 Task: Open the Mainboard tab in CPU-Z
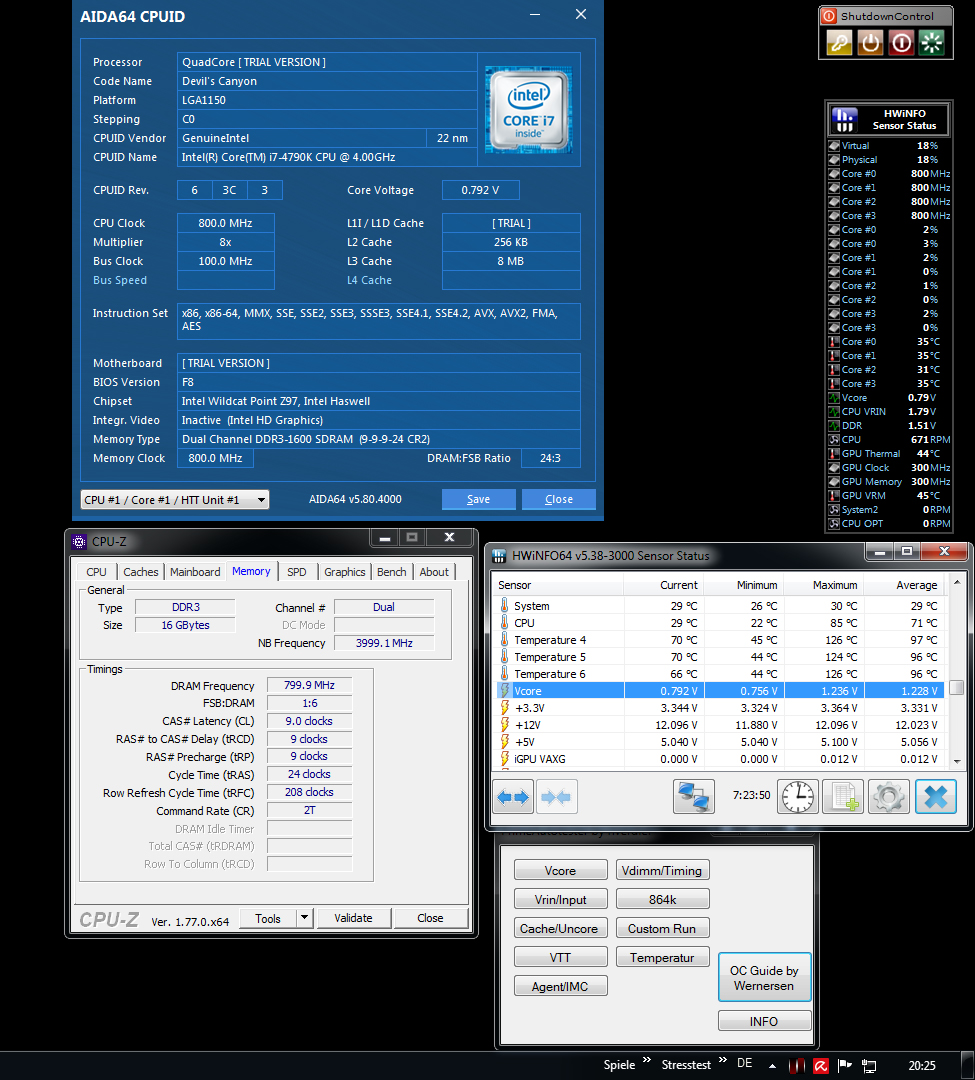click(x=195, y=572)
